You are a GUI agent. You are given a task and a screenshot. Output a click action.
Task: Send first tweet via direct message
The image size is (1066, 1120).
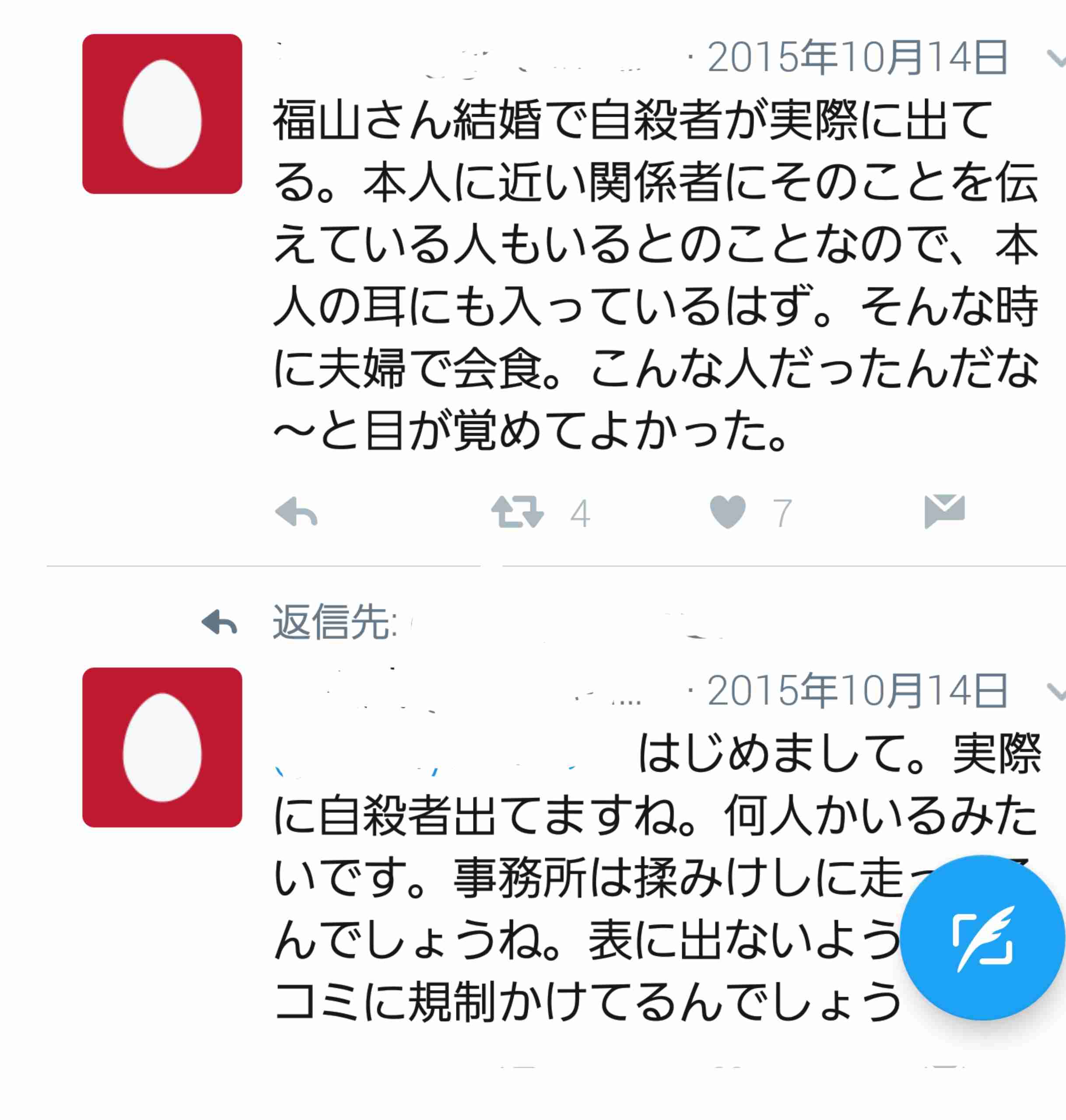coord(945,511)
